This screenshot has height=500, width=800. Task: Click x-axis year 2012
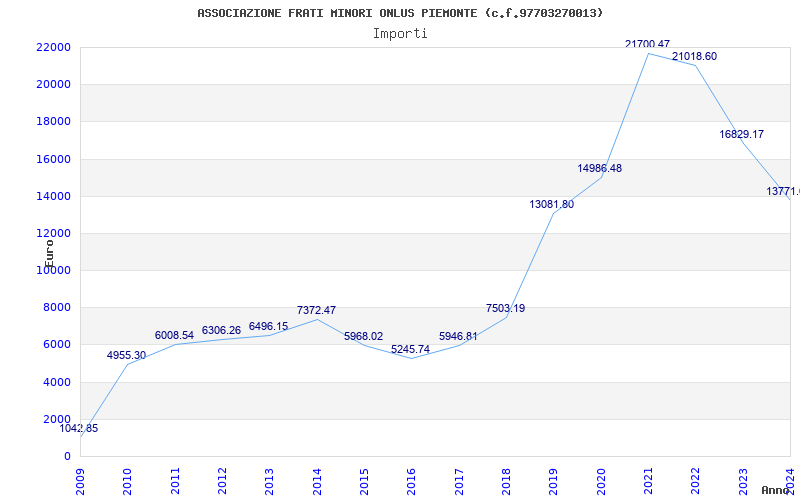(x=222, y=482)
